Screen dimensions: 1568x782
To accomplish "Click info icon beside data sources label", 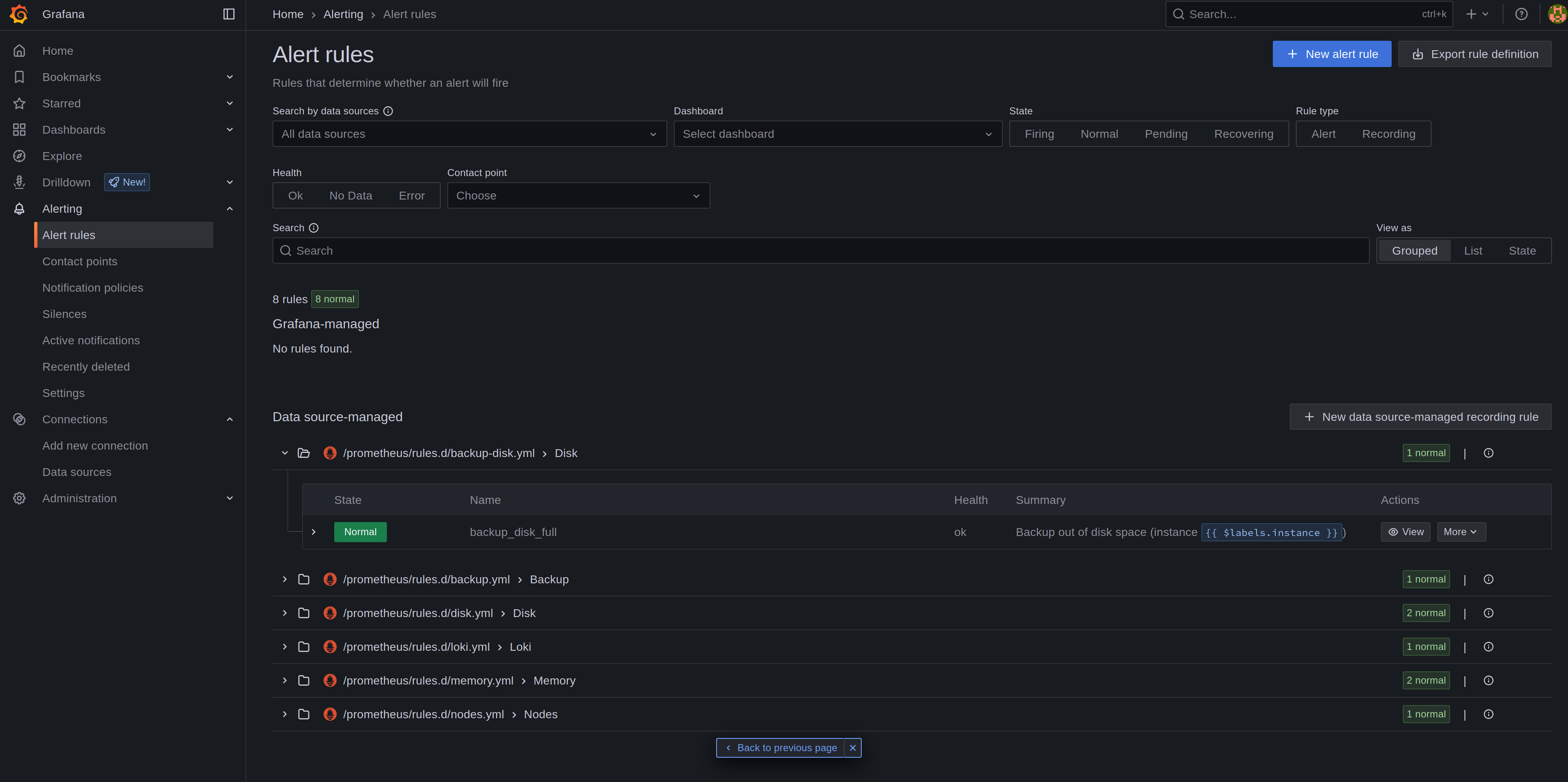I will 389,111.
